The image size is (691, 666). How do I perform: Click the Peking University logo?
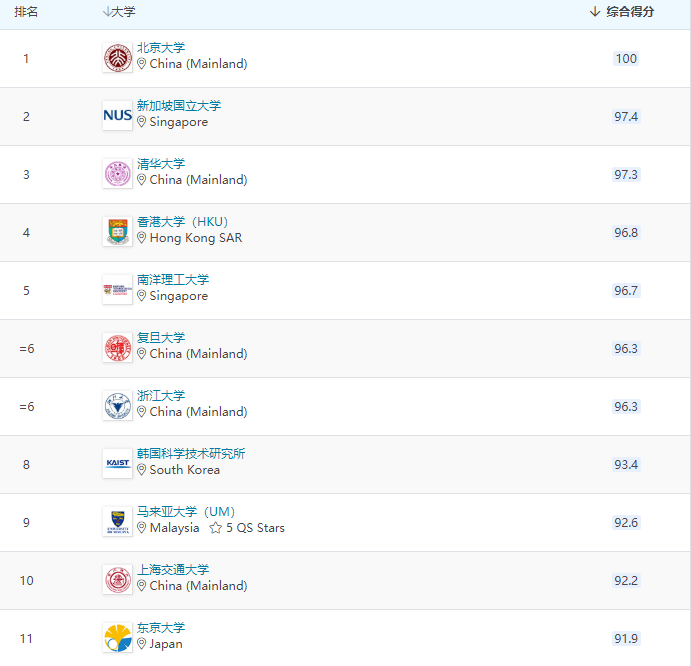coord(117,58)
